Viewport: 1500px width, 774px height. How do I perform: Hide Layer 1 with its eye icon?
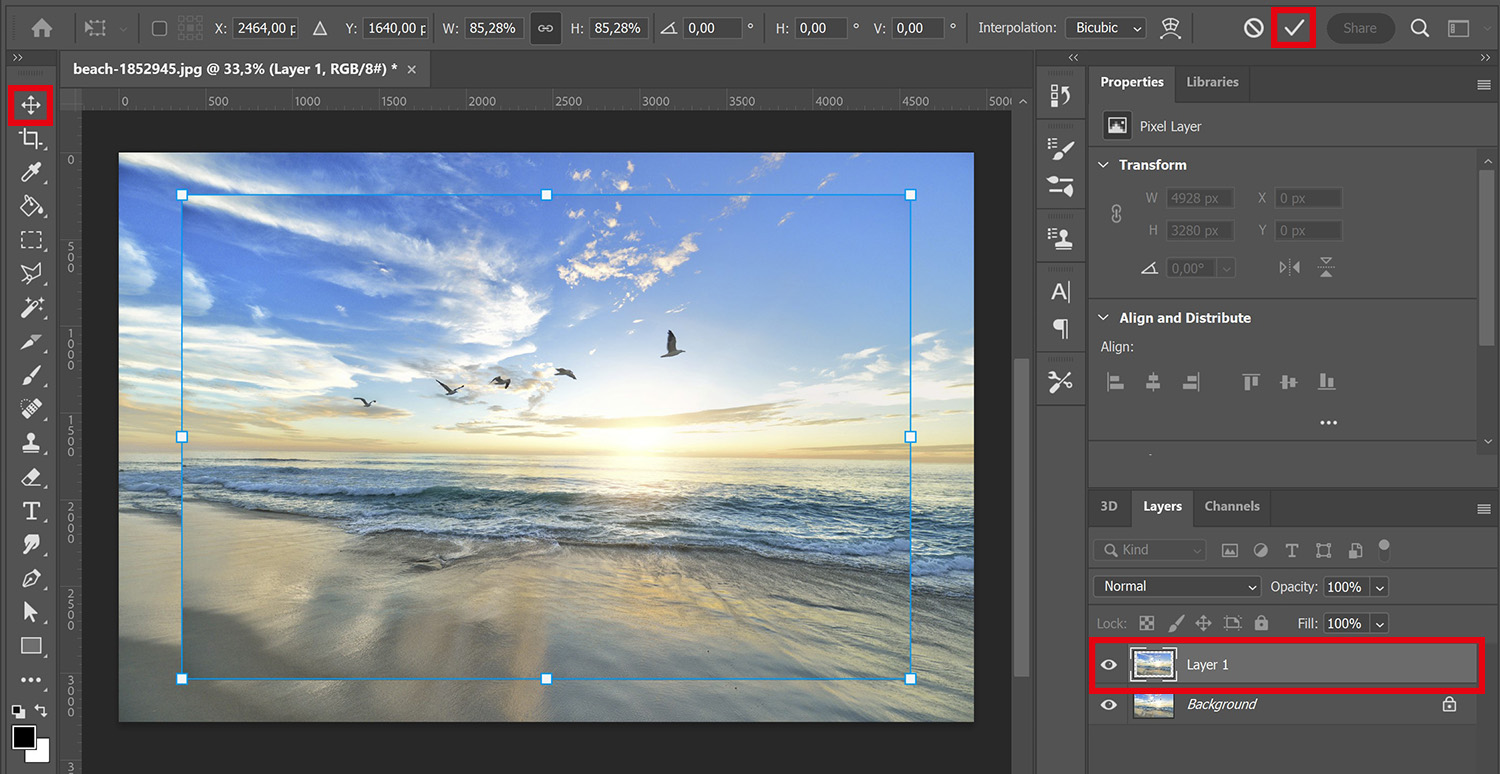tap(1108, 664)
